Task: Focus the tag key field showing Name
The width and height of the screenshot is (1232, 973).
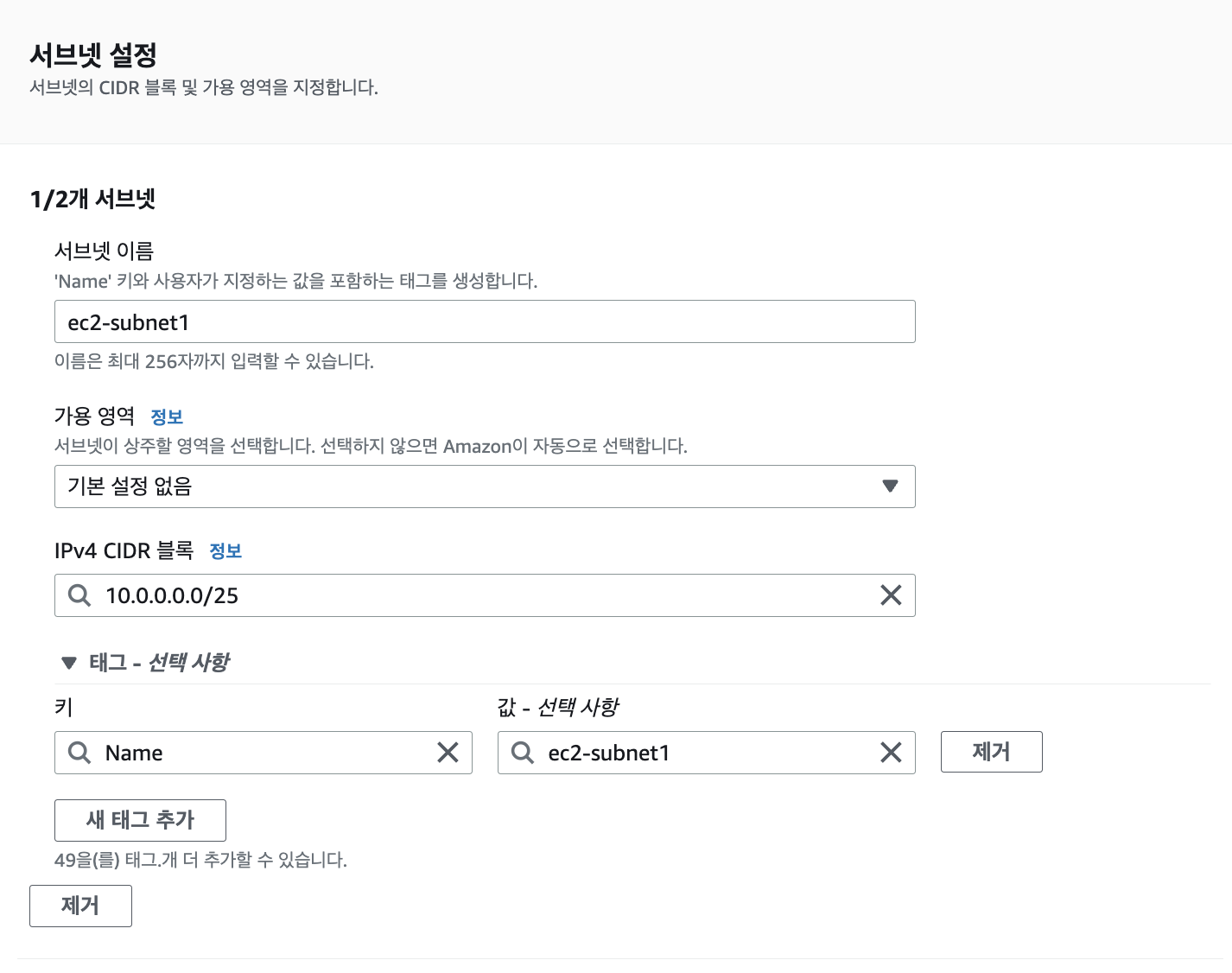Action: tap(264, 753)
